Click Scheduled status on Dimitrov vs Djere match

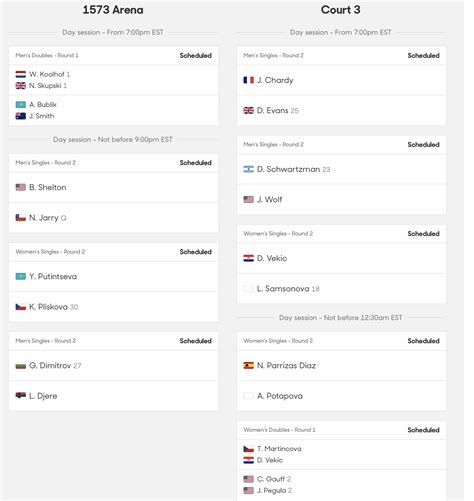(196, 341)
